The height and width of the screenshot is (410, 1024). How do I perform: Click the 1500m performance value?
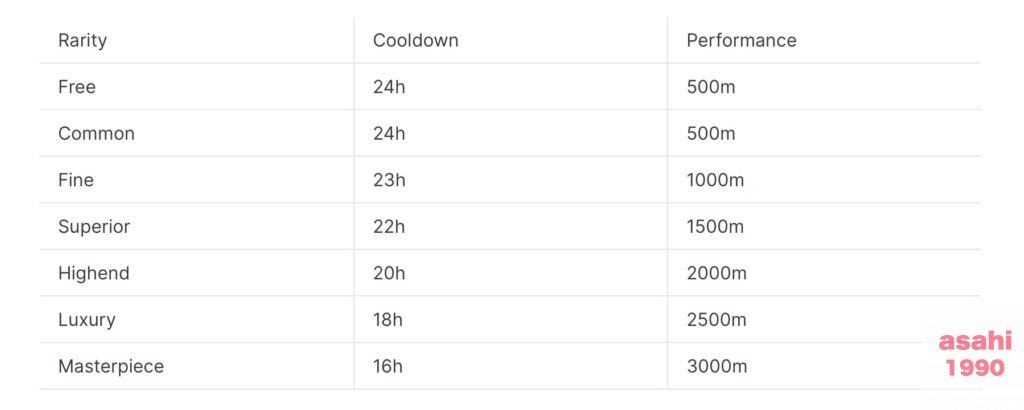[715, 227]
